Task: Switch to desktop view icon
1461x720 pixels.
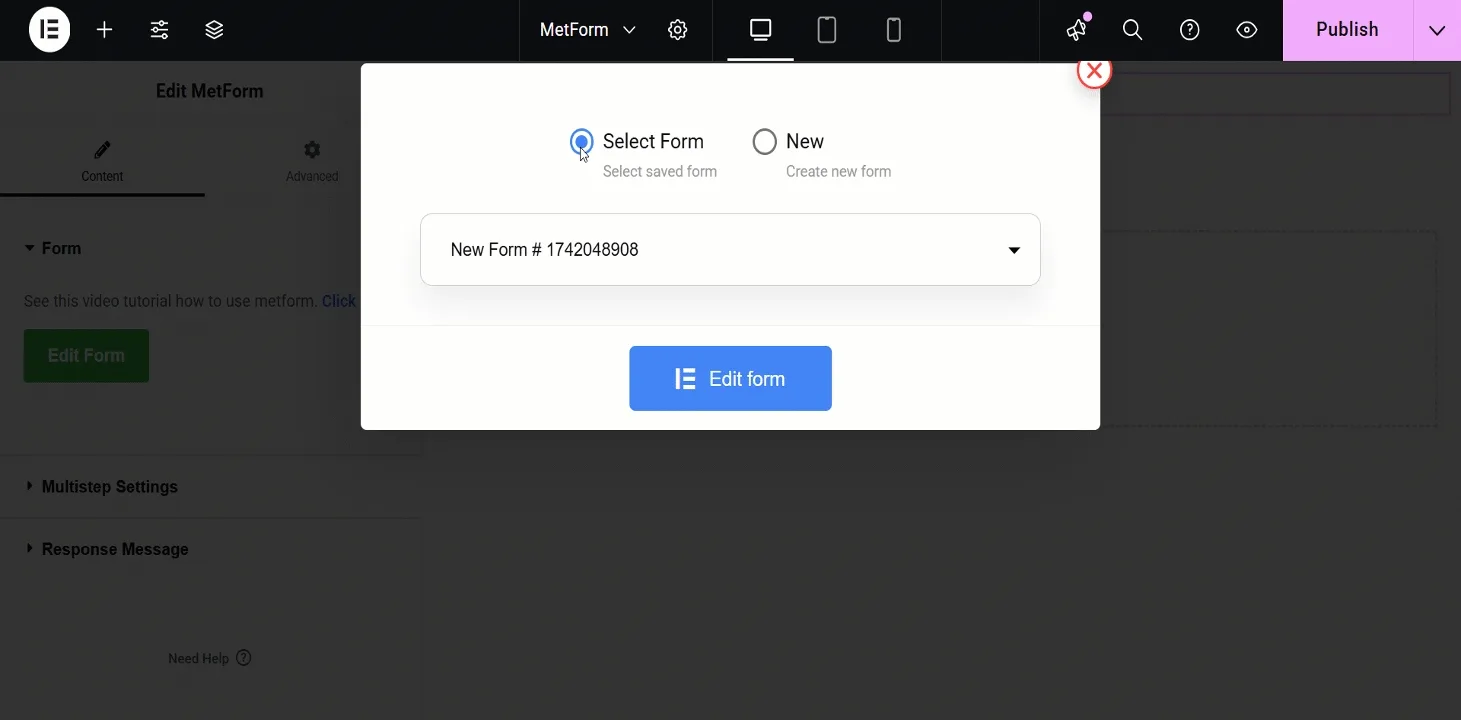Action: coord(761,30)
